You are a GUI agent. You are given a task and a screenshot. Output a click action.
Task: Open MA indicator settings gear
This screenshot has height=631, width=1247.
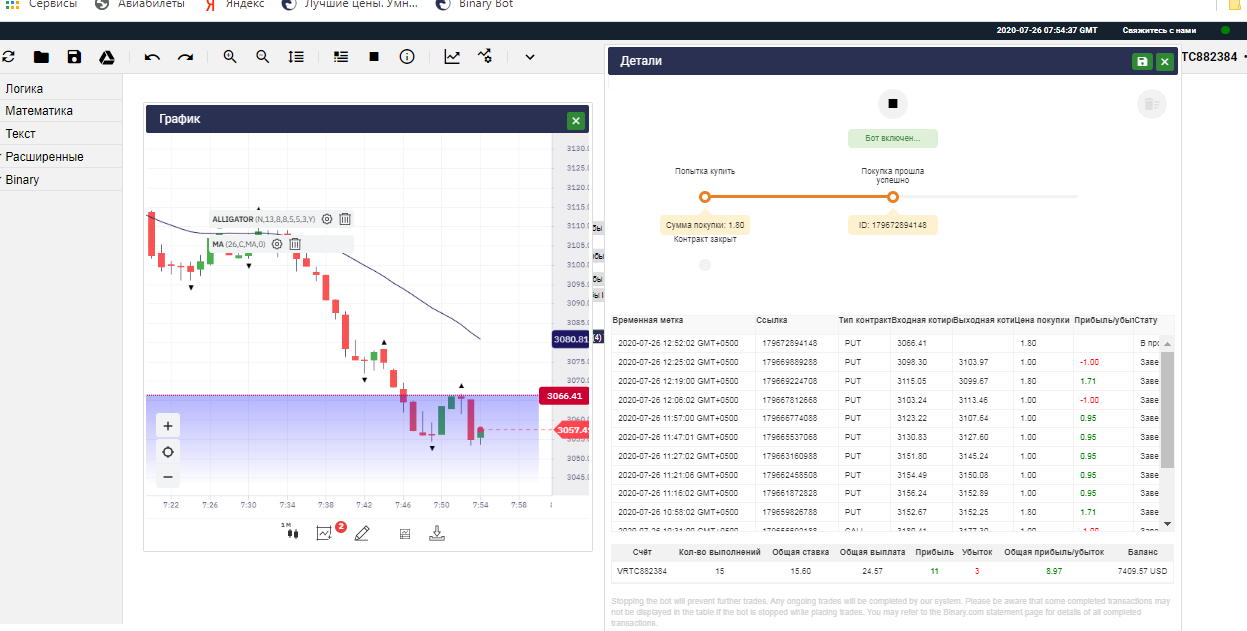[276, 244]
